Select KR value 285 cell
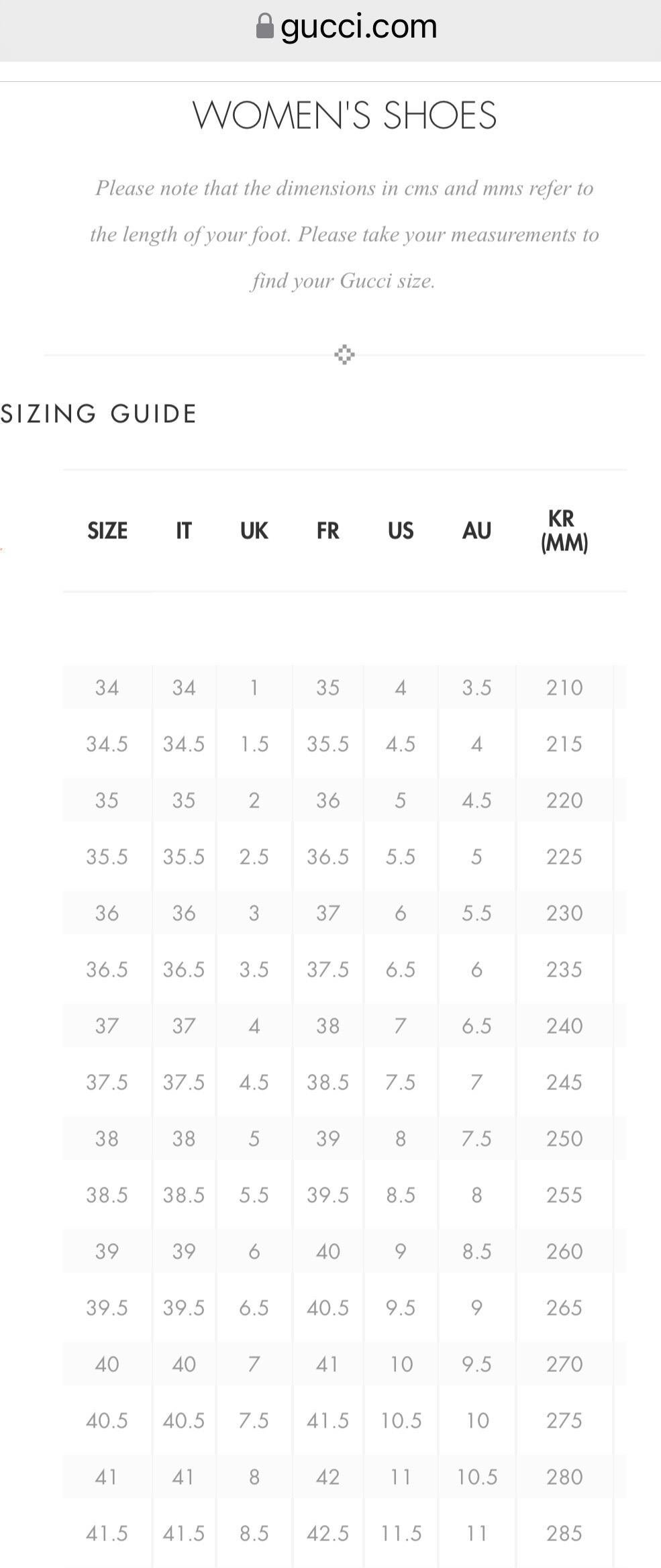This screenshot has height=1568, width=661. click(x=564, y=1533)
